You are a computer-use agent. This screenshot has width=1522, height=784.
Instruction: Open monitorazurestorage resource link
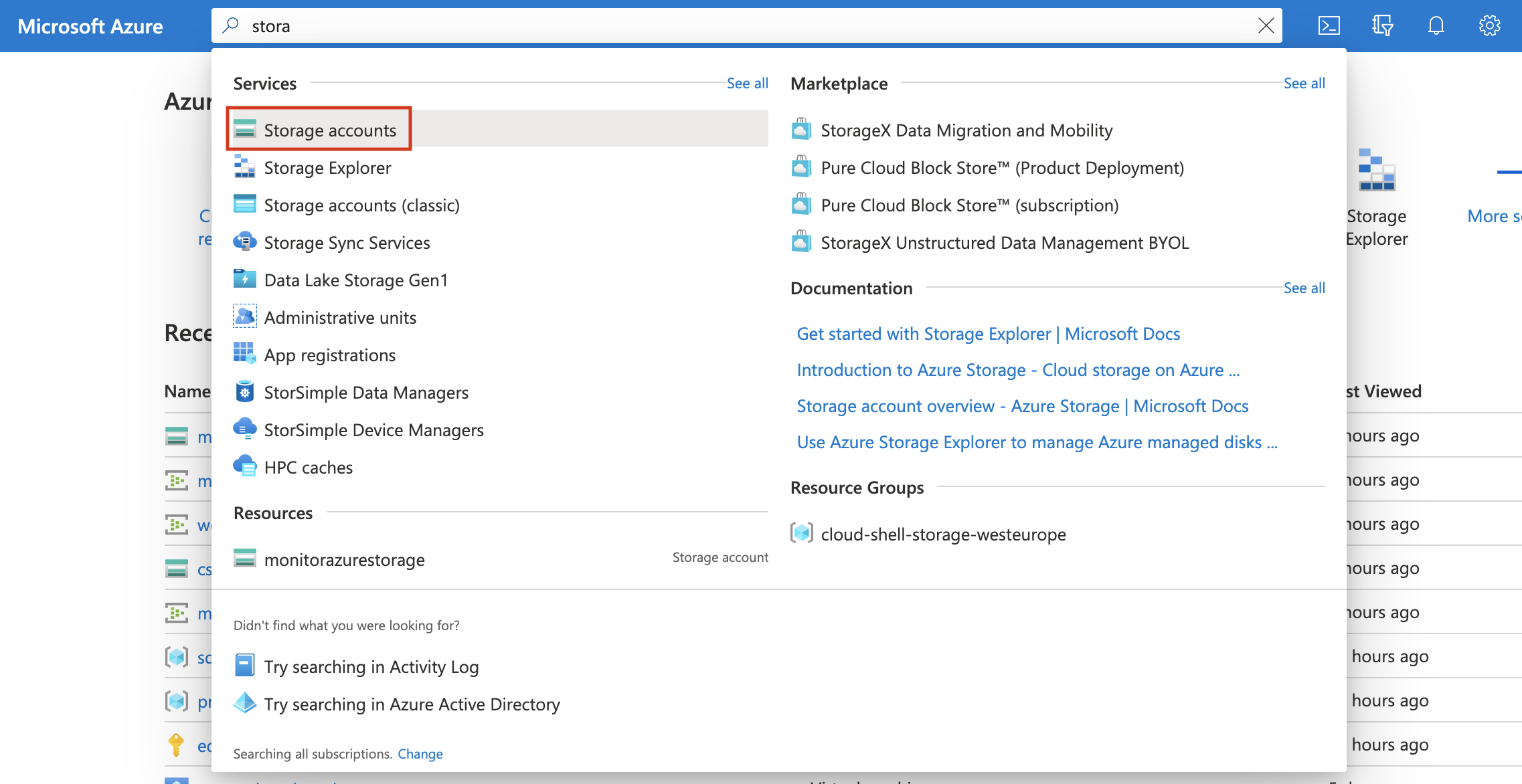point(345,558)
